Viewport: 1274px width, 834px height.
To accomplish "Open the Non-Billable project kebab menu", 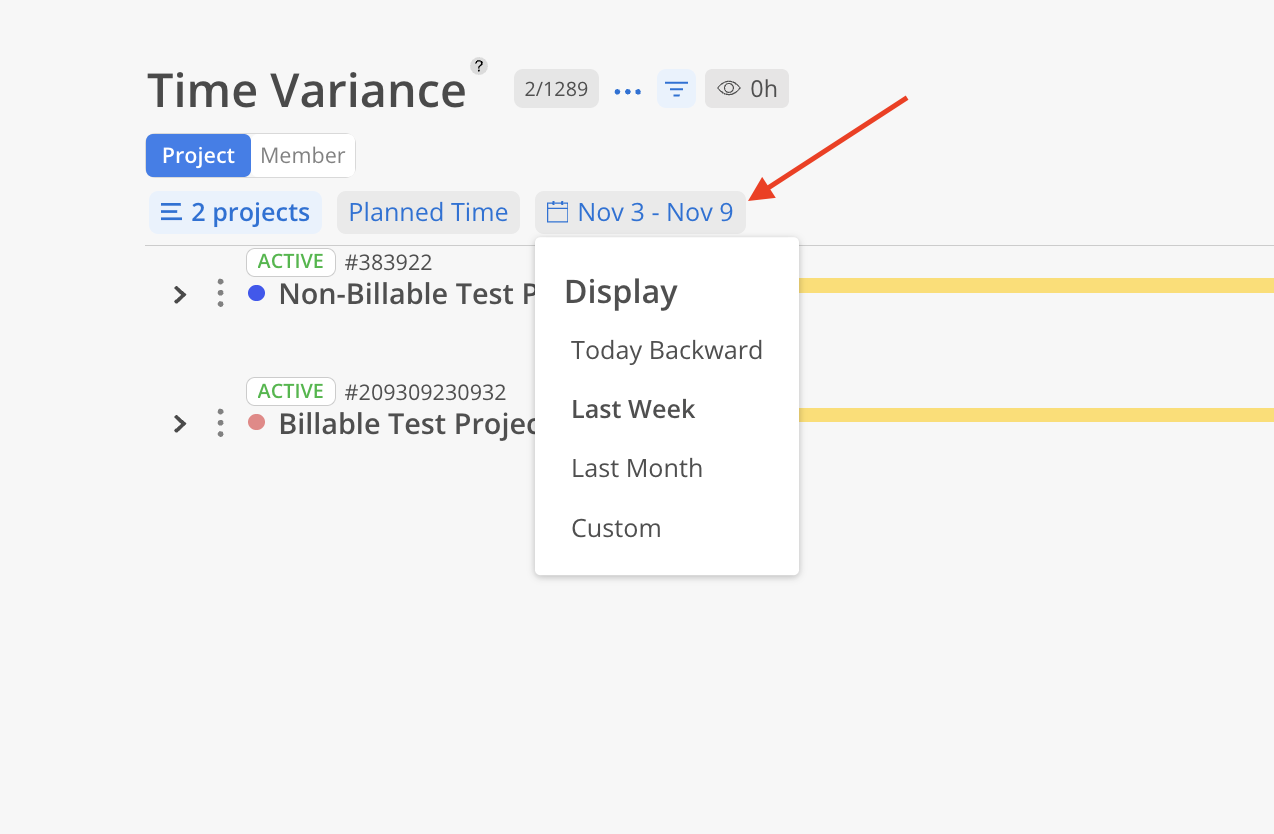I will pos(220,294).
